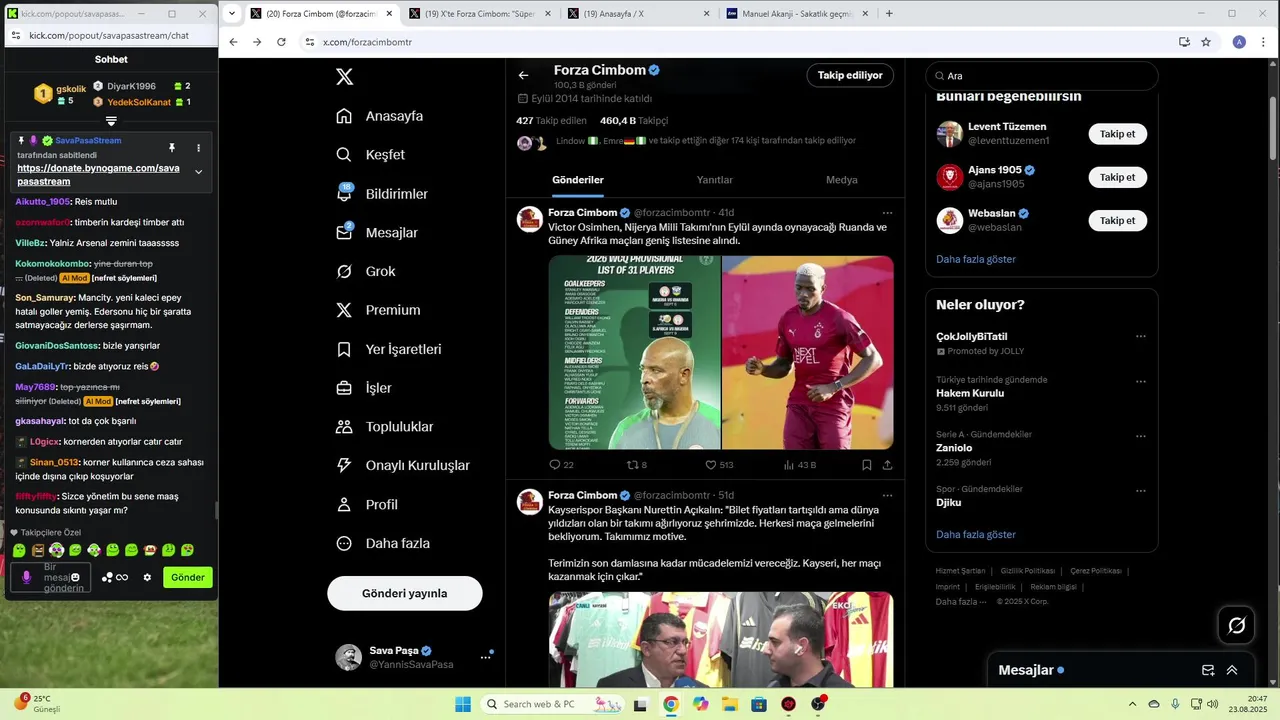Click Gönderi yayınla button

coord(405,593)
